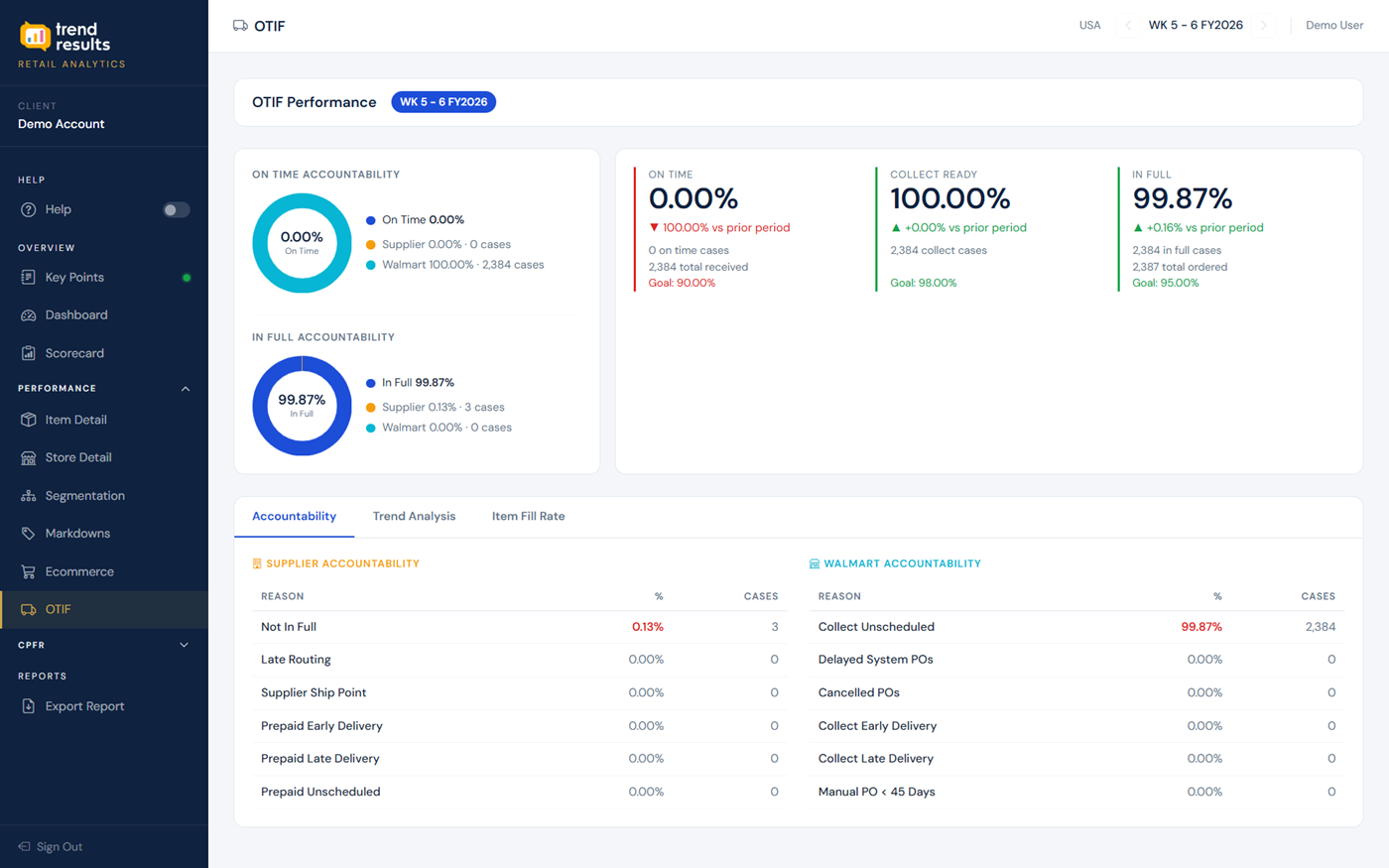The height and width of the screenshot is (868, 1389).
Task: Click the Scorecard icon in sidebar
Action: tap(29, 353)
